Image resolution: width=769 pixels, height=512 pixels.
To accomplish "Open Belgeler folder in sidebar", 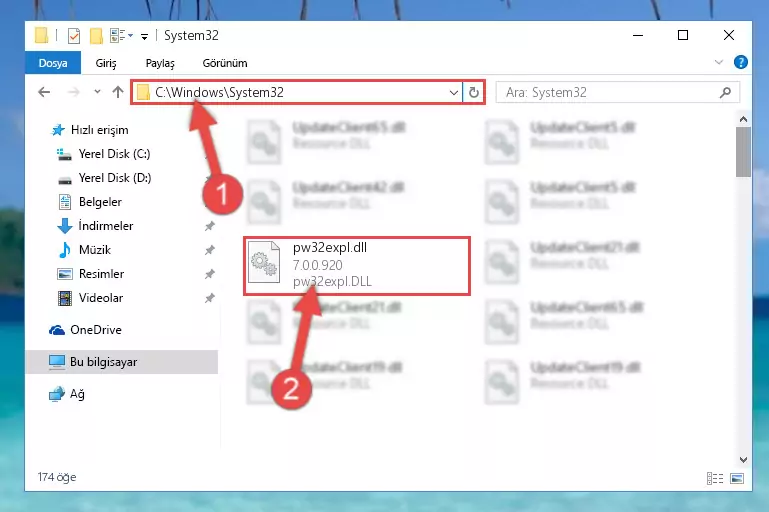I will click(100, 202).
